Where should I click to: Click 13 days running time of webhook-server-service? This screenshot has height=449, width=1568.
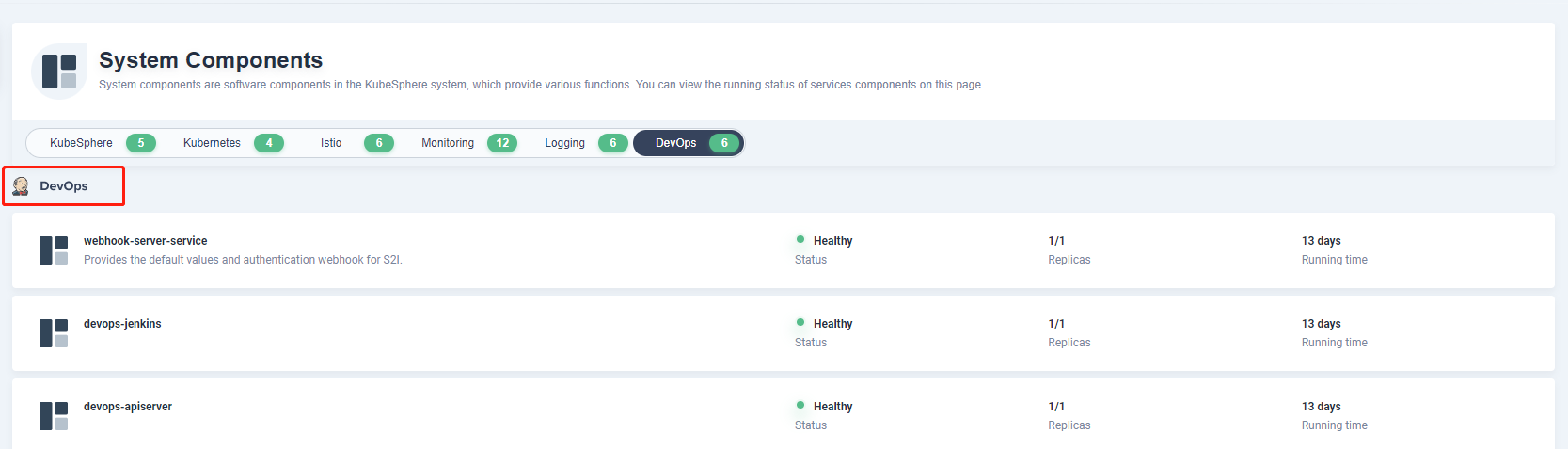coord(1322,241)
